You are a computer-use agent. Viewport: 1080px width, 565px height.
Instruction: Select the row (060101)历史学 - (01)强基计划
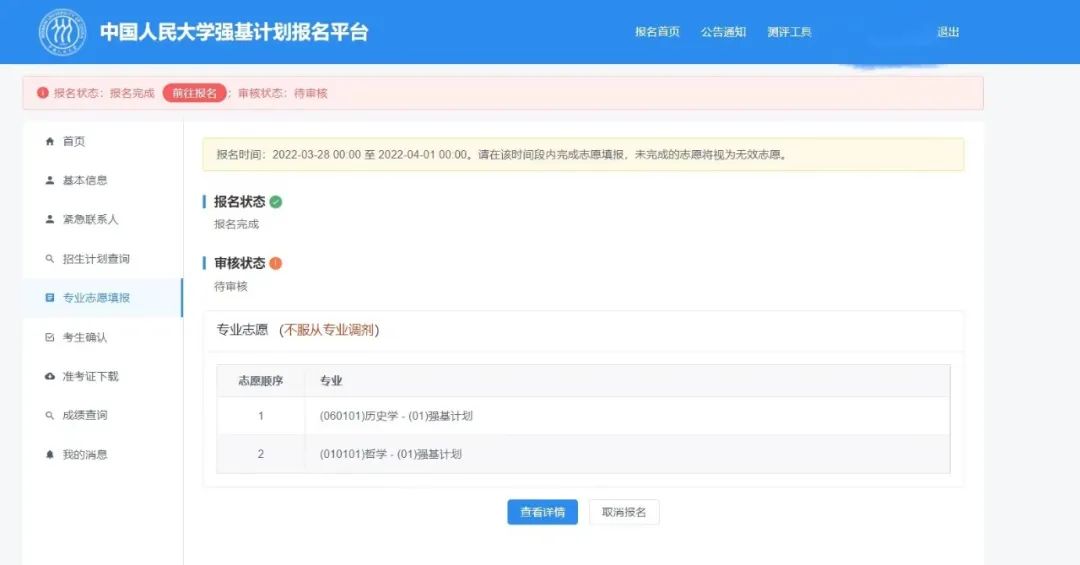pyautogui.click(x=583, y=416)
